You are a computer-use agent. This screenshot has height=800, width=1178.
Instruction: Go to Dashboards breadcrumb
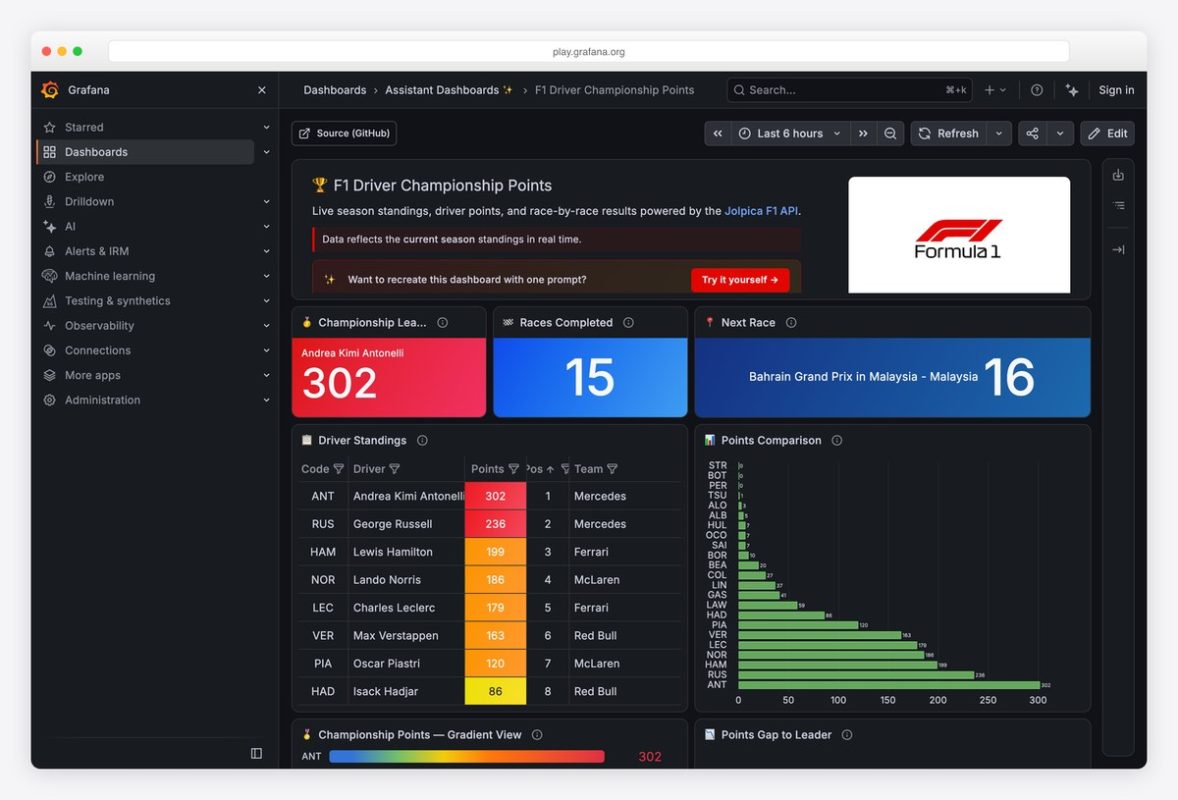334,90
